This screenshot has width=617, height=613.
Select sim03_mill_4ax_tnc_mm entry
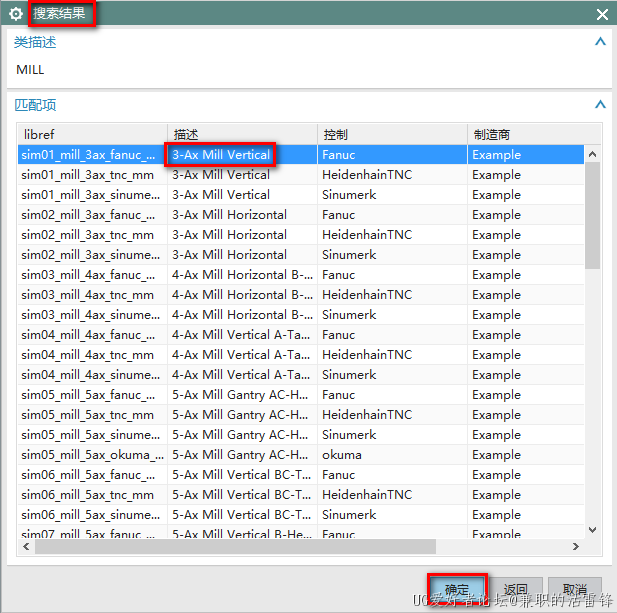pos(88,295)
